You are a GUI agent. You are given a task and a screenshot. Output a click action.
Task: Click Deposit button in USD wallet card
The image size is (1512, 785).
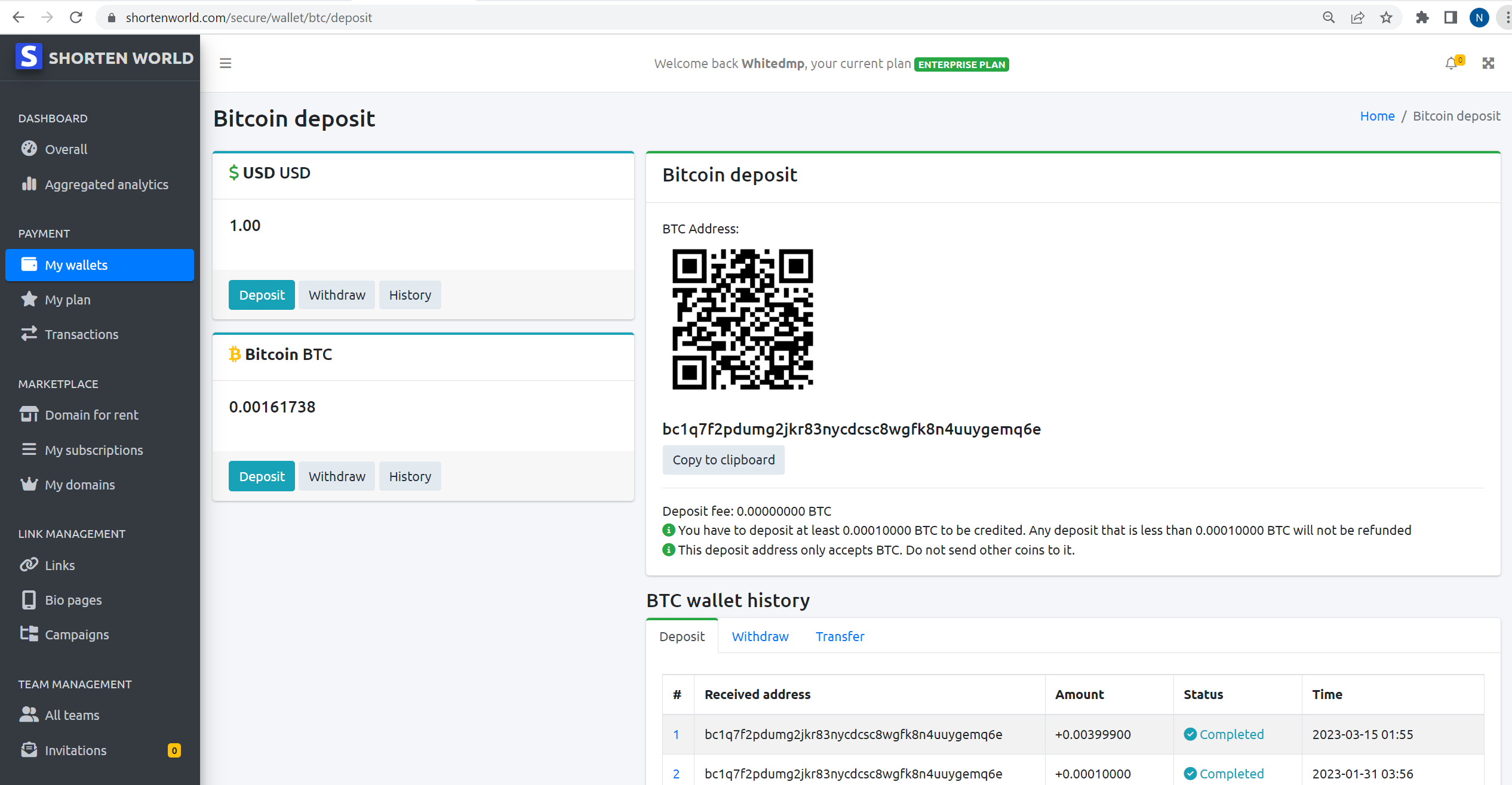click(x=262, y=295)
